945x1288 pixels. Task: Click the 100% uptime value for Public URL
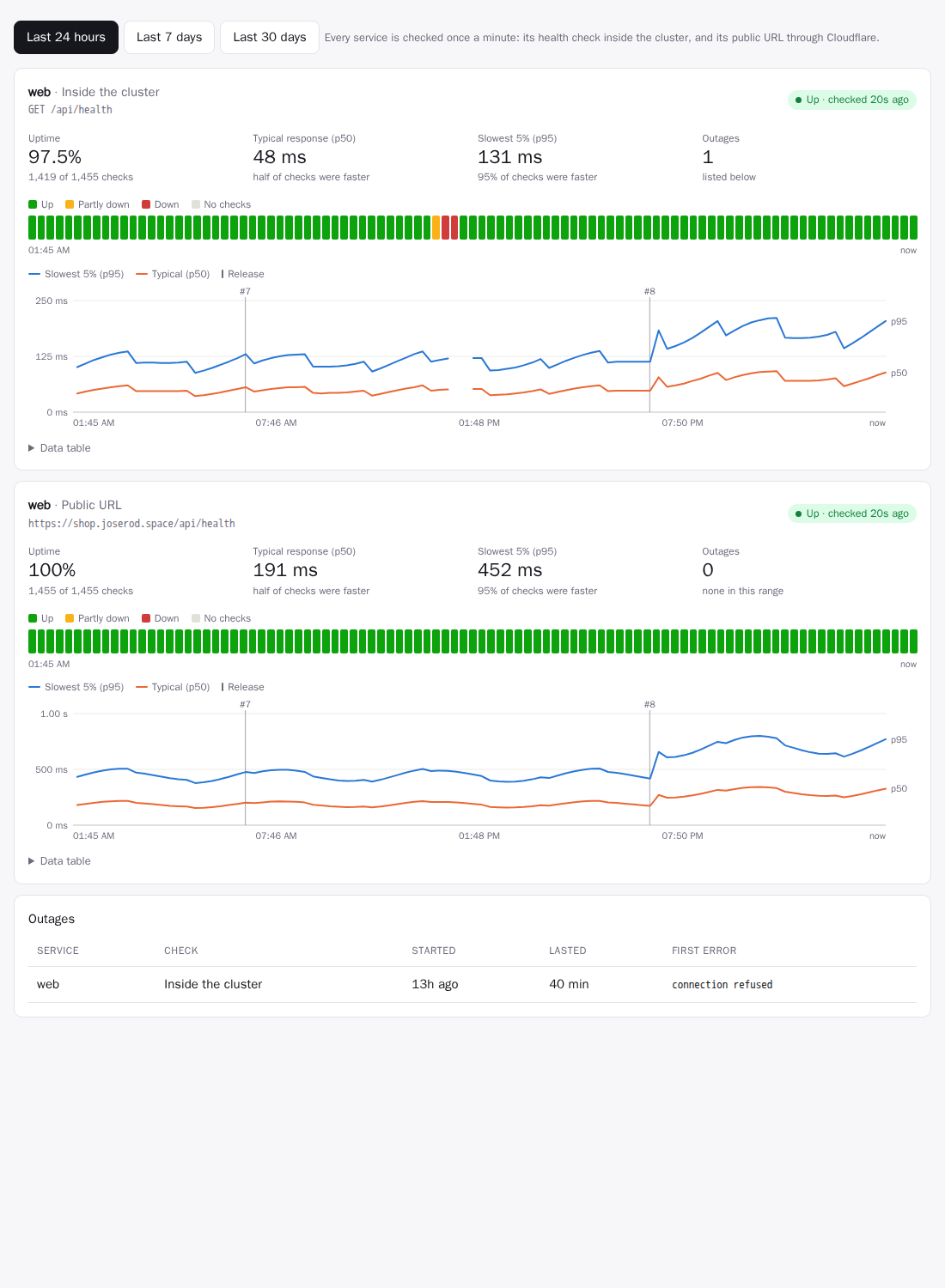52,570
